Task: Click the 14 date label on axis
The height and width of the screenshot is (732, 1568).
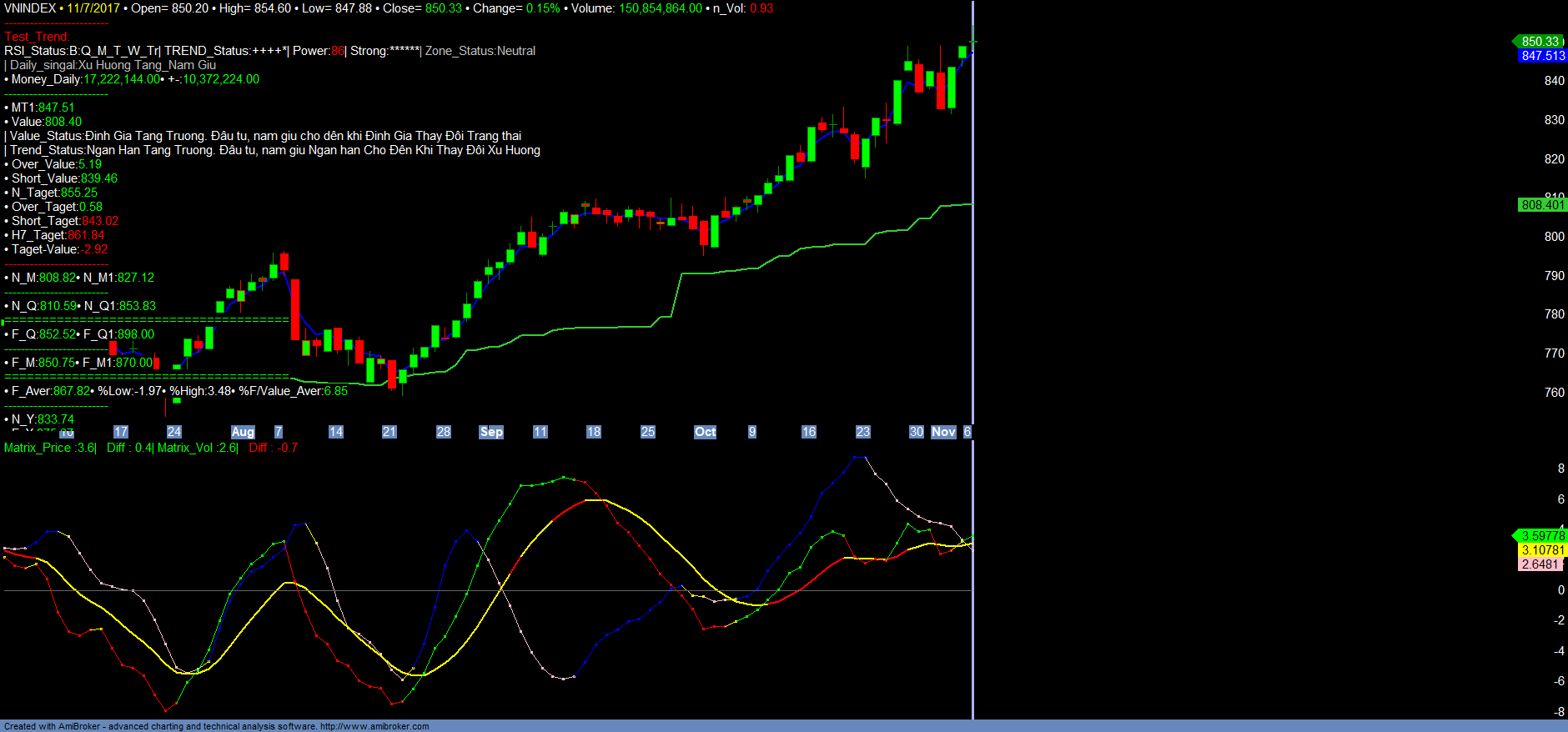Action: (336, 432)
